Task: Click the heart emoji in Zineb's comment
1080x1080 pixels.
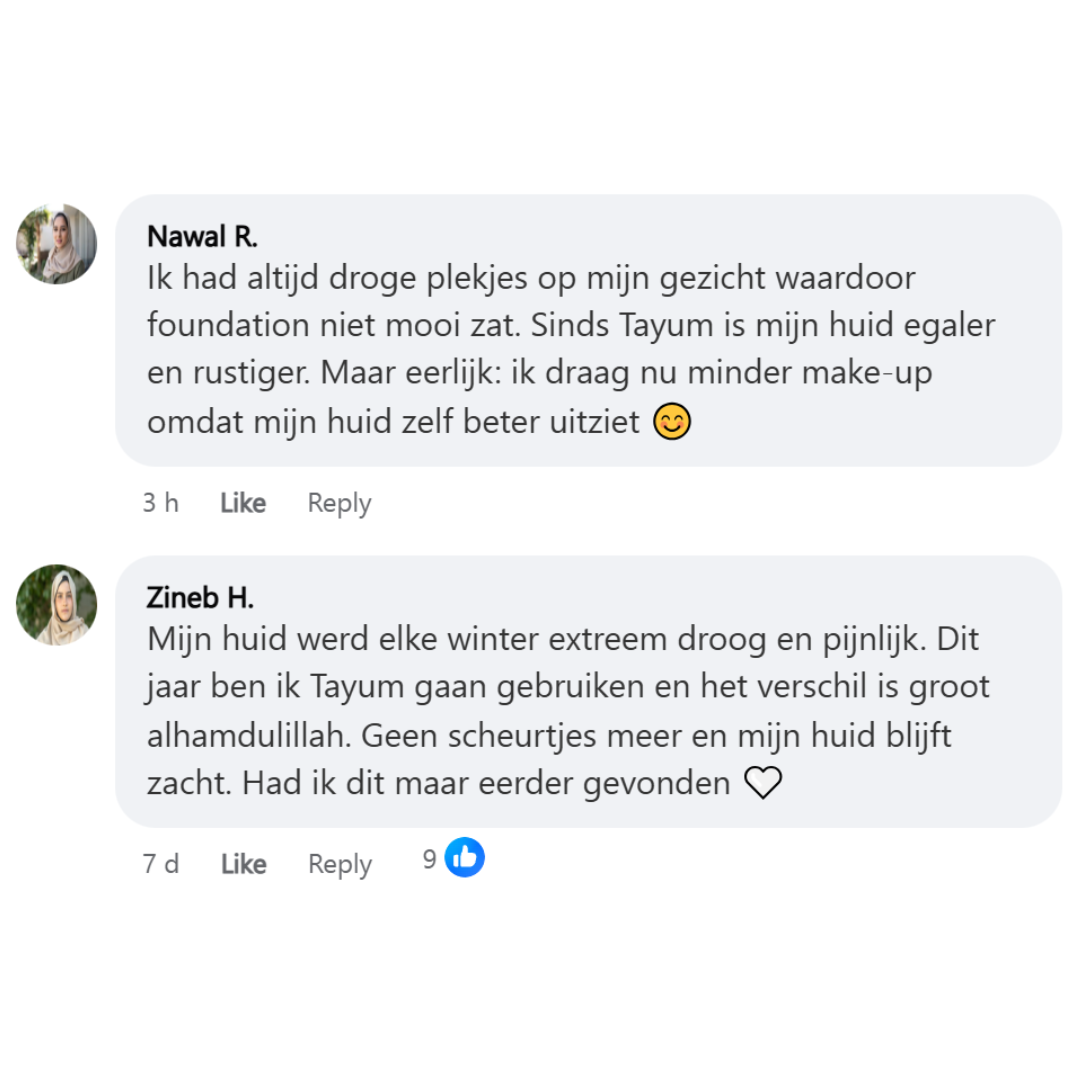Action: [763, 783]
